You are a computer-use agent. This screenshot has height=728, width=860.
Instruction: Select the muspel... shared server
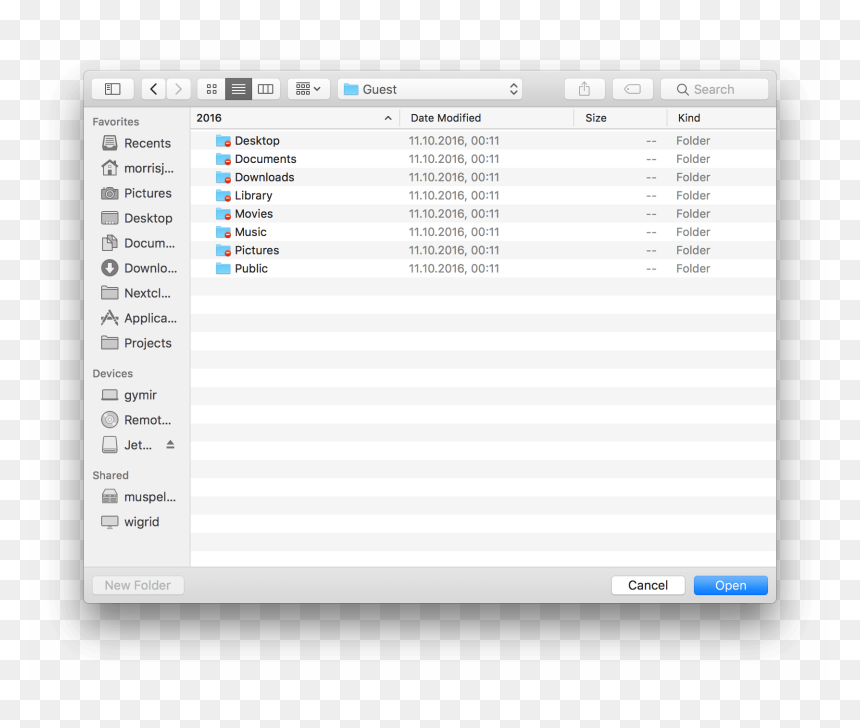pos(137,496)
